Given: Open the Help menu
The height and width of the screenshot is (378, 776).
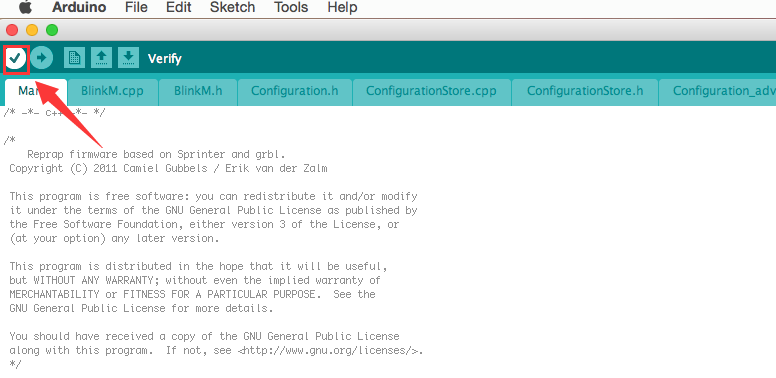Looking at the screenshot, I should (342, 7).
